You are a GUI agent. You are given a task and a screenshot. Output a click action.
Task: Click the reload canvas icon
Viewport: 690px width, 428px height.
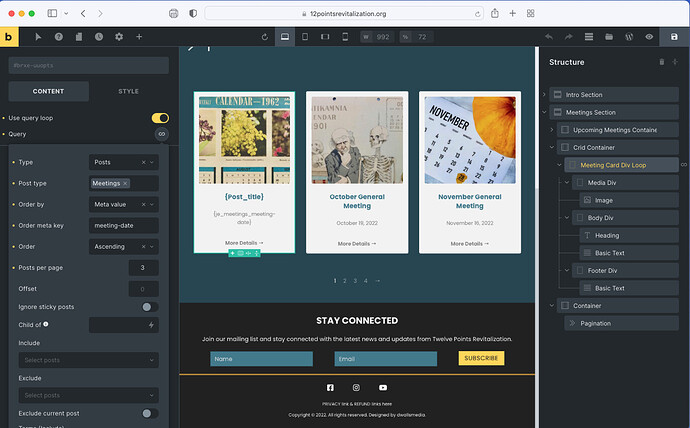264,37
